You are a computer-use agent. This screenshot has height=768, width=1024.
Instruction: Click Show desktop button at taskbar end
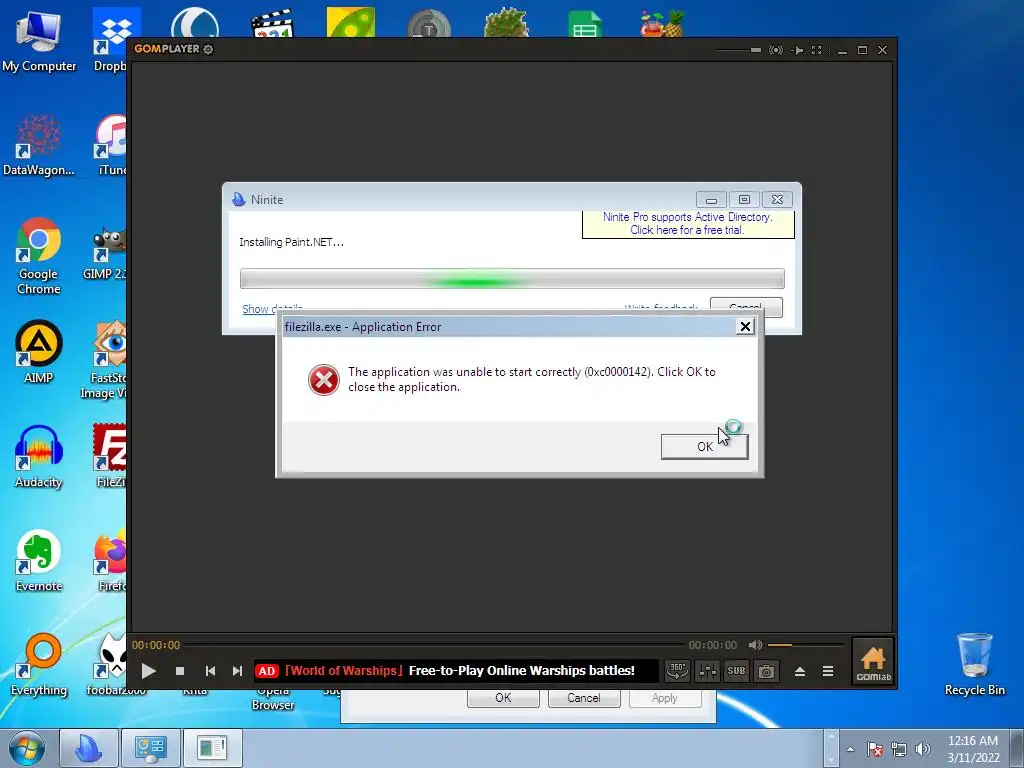[1017, 748]
